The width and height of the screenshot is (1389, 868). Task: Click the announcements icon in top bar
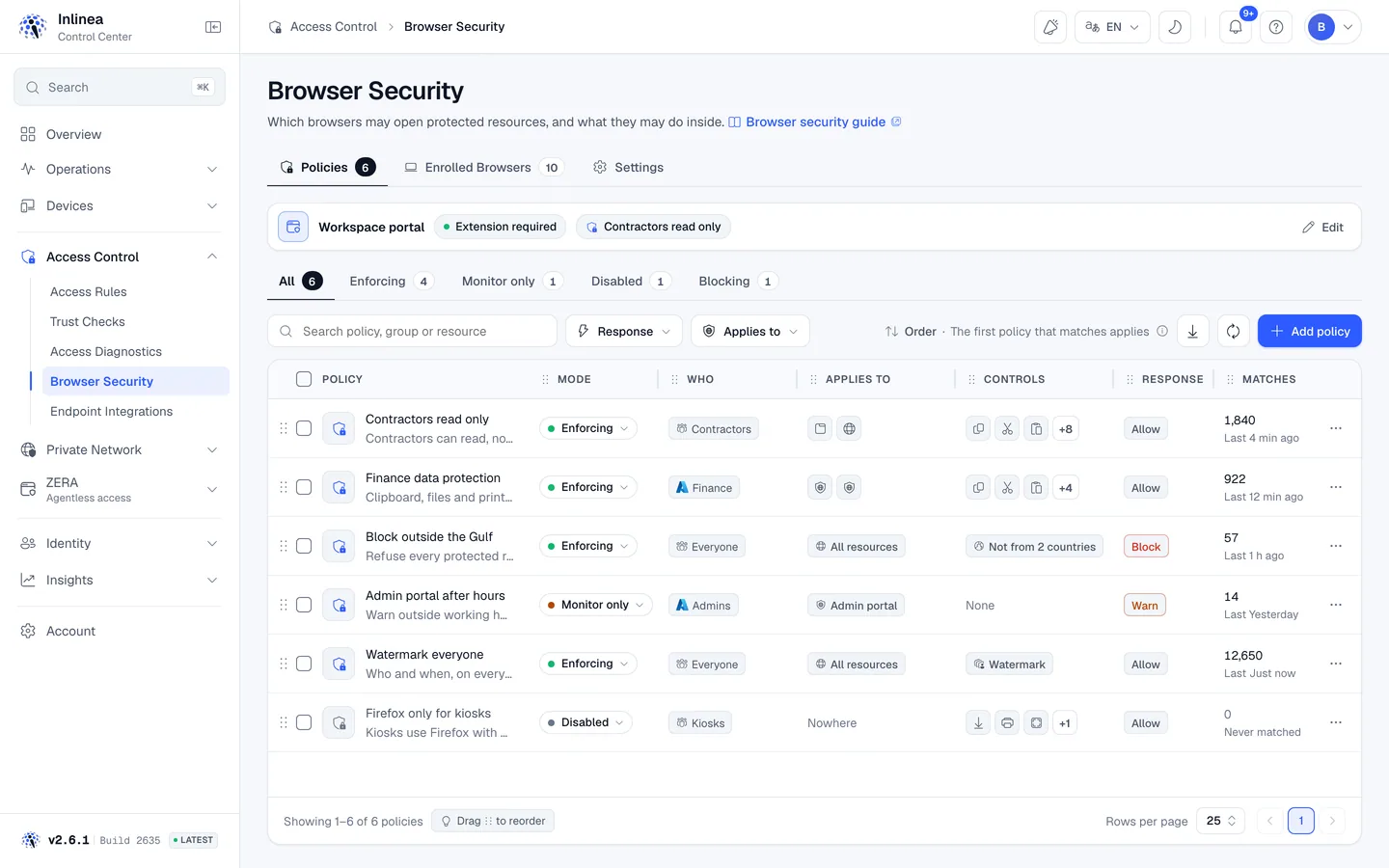[1050, 27]
